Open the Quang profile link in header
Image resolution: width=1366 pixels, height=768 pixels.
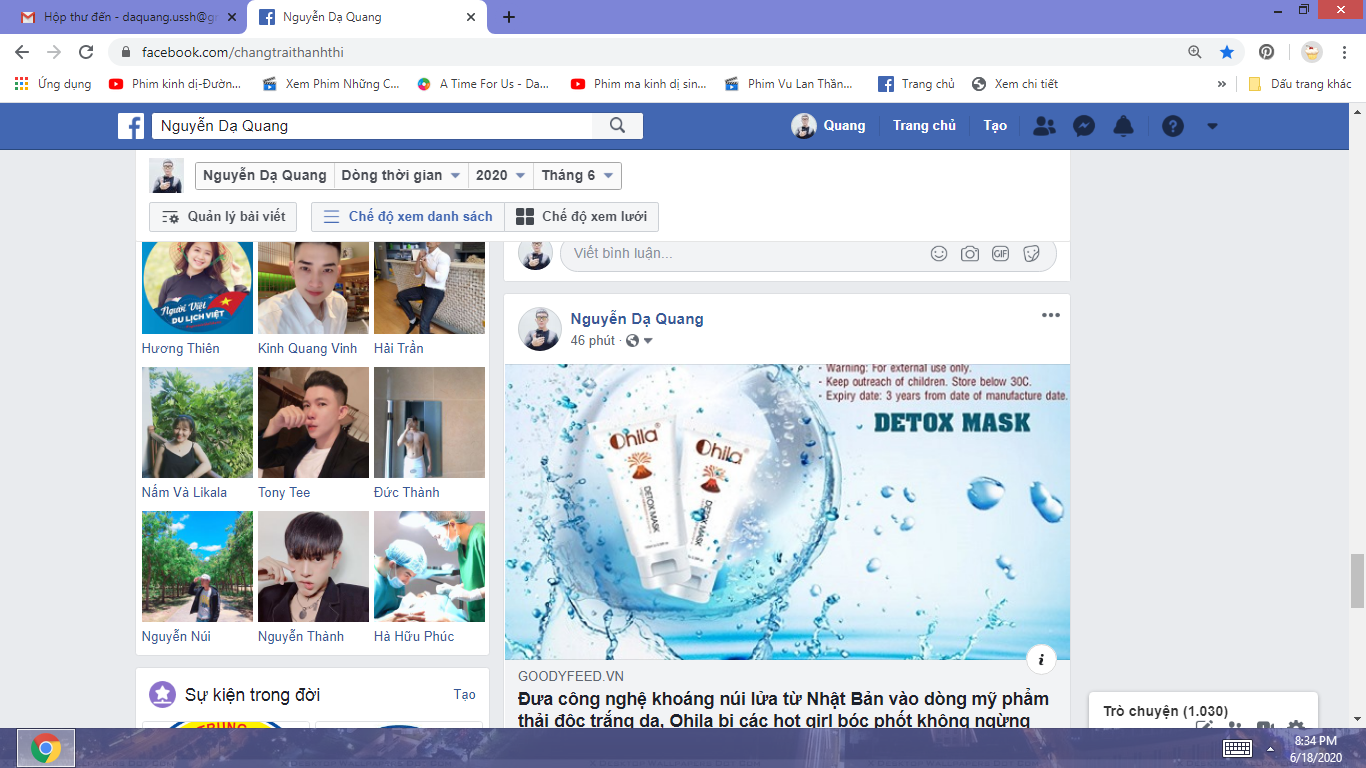coord(829,126)
